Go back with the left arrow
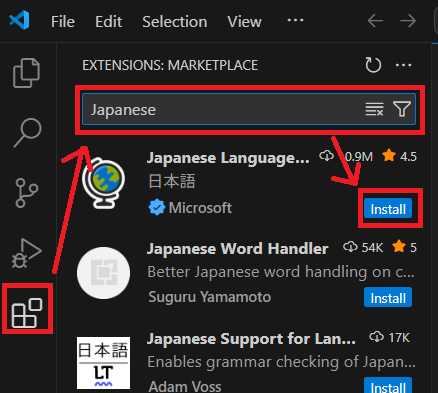438x393 pixels. tap(376, 21)
